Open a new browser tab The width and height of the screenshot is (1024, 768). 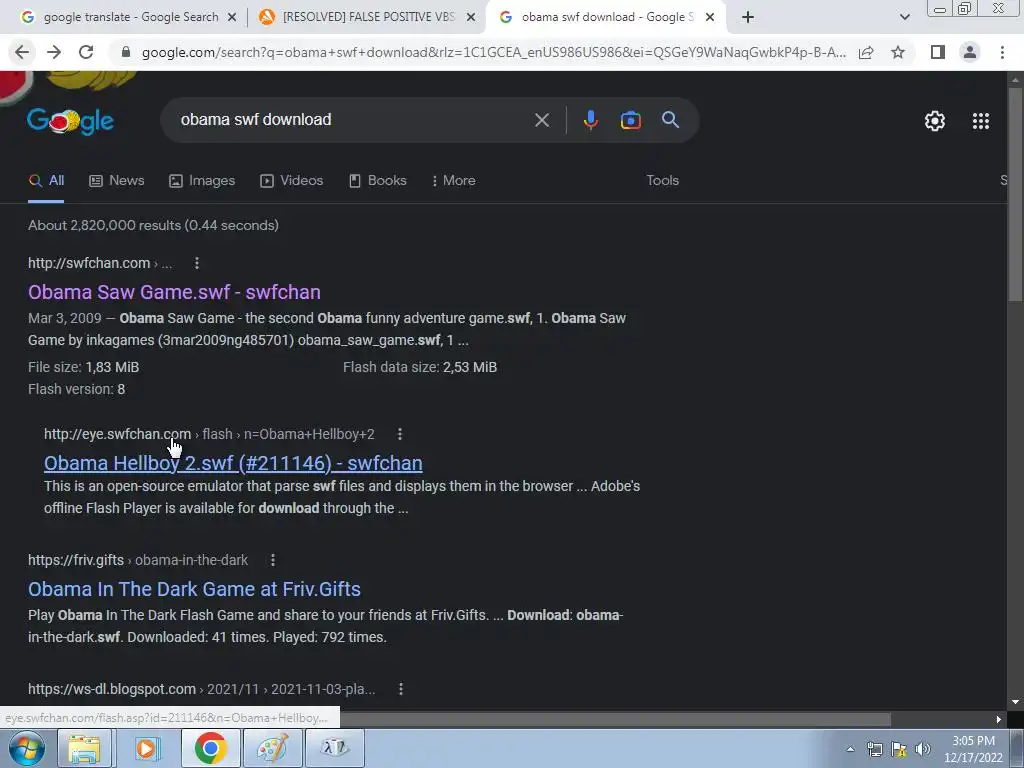click(748, 18)
